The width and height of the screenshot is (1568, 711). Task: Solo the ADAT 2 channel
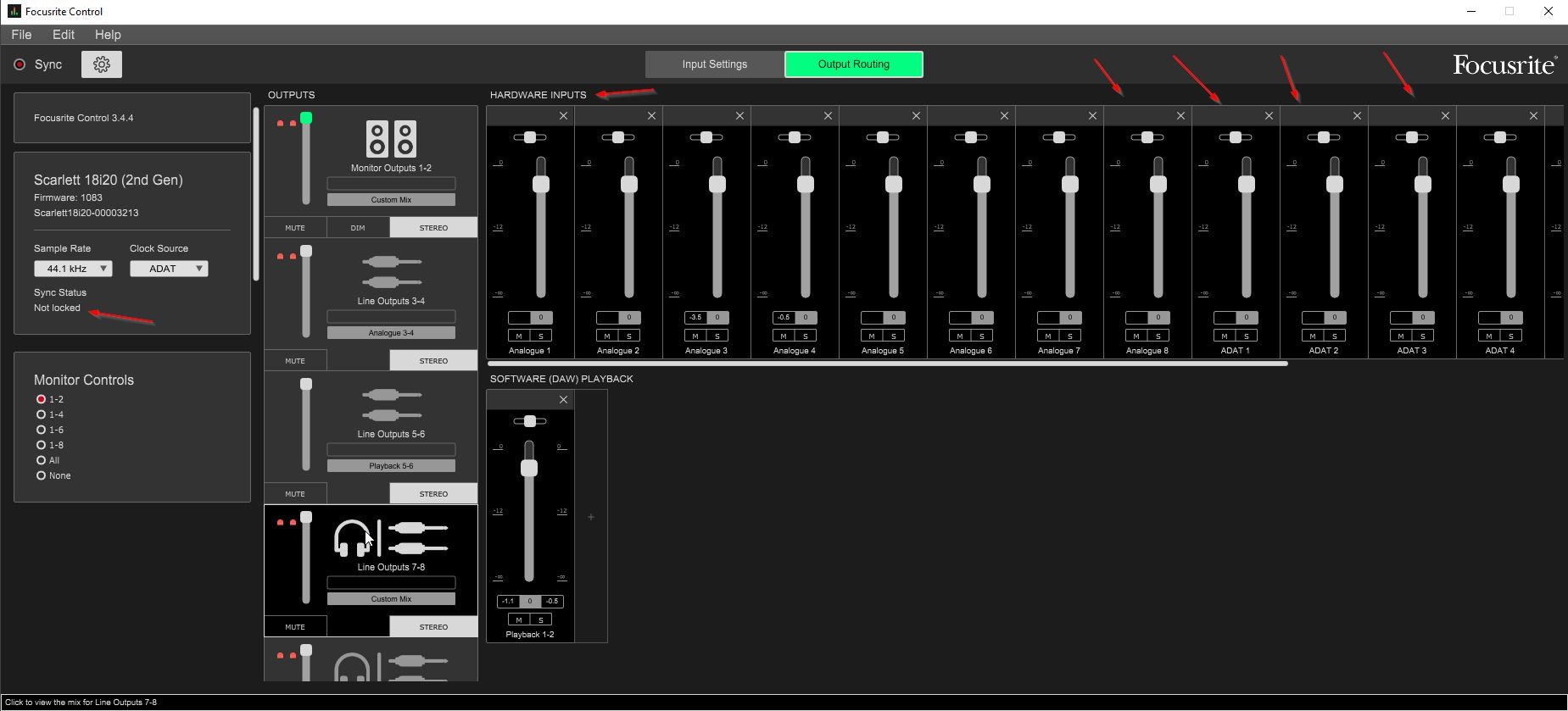1335,336
